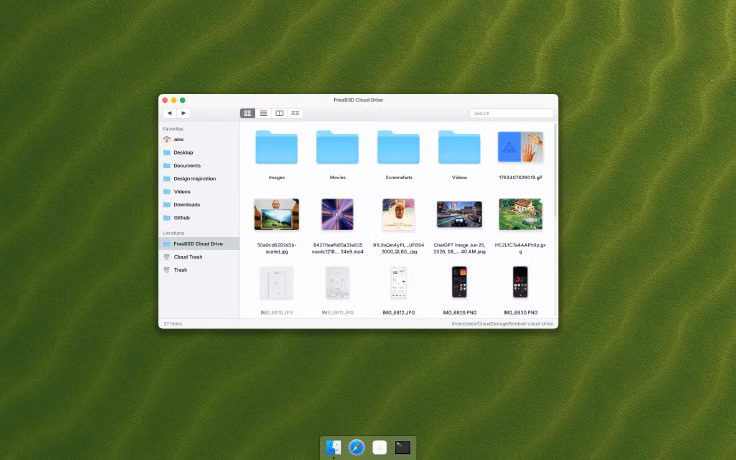Select the Movies folder icon

pyautogui.click(x=337, y=147)
